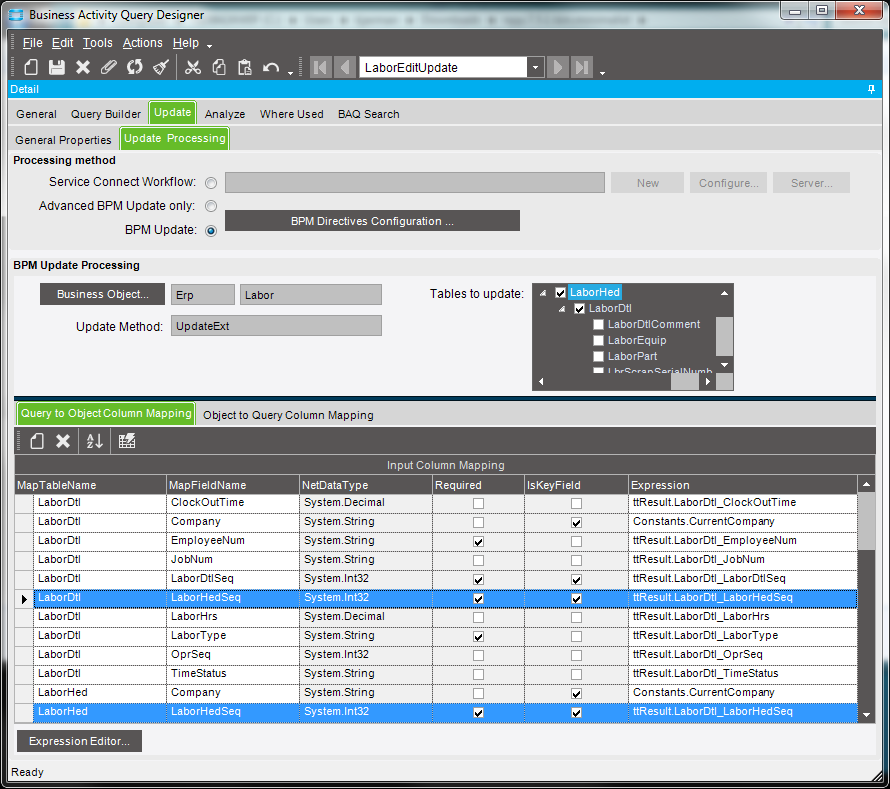
Task: Add new mapping row icon in grid toolbar
Action: click(x=37, y=441)
